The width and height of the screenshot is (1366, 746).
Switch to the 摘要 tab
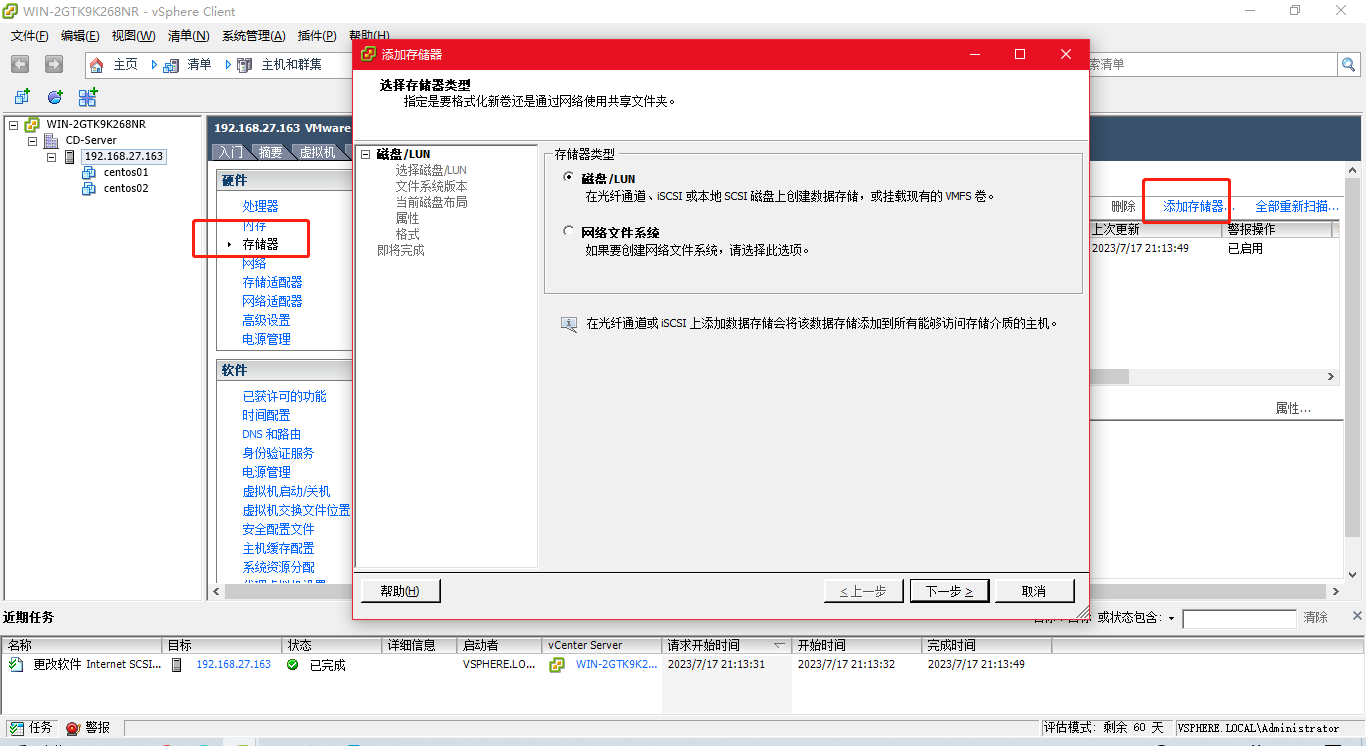[270, 152]
